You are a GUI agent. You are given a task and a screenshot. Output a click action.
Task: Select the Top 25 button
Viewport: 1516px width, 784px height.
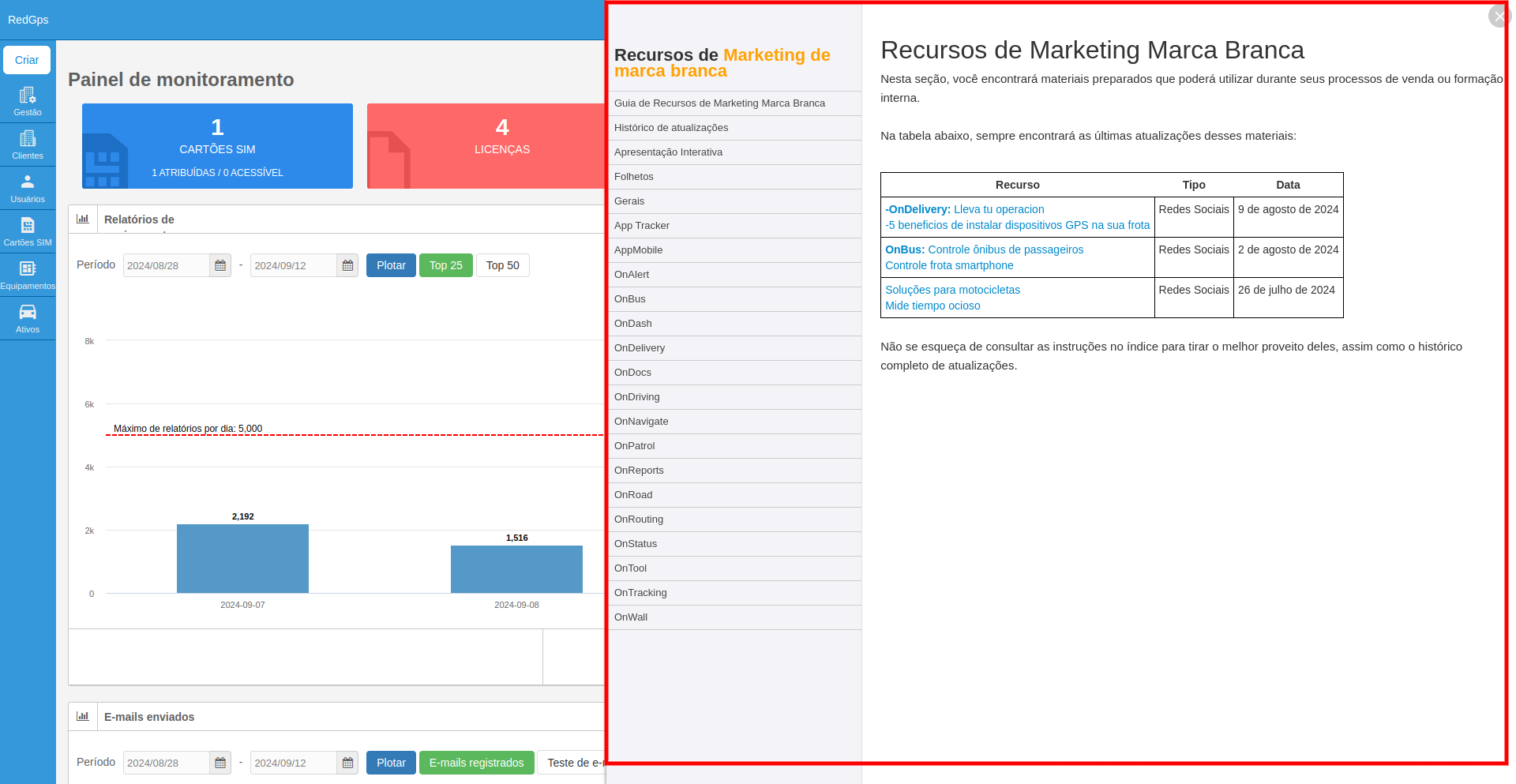446,265
